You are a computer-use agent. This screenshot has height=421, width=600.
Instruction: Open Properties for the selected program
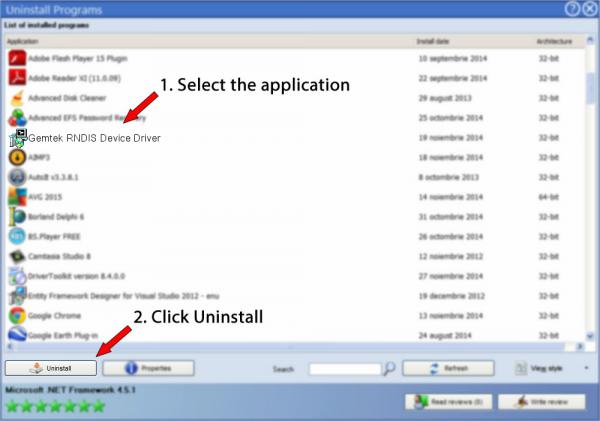click(148, 368)
